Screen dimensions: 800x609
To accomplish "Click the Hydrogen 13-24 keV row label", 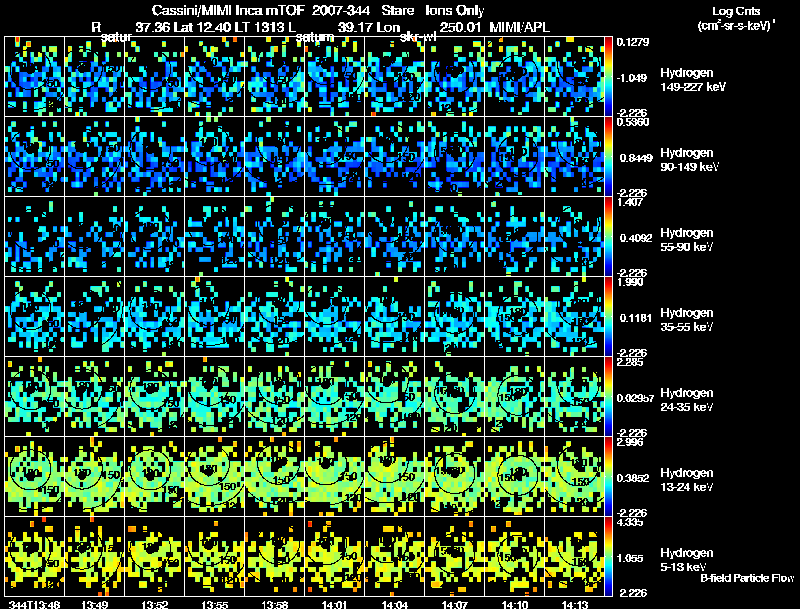I will tap(686, 480).
